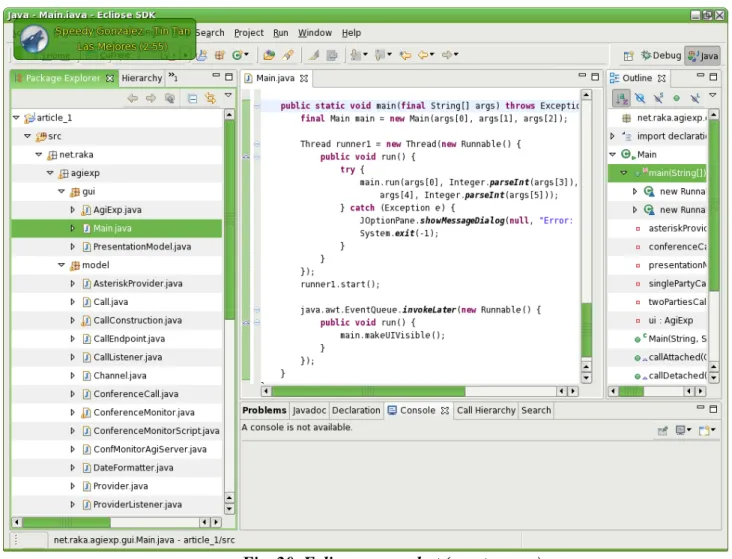This screenshot has height=559, width=732.
Task: Click the Last Edit Location toolbar icon
Action: point(405,55)
